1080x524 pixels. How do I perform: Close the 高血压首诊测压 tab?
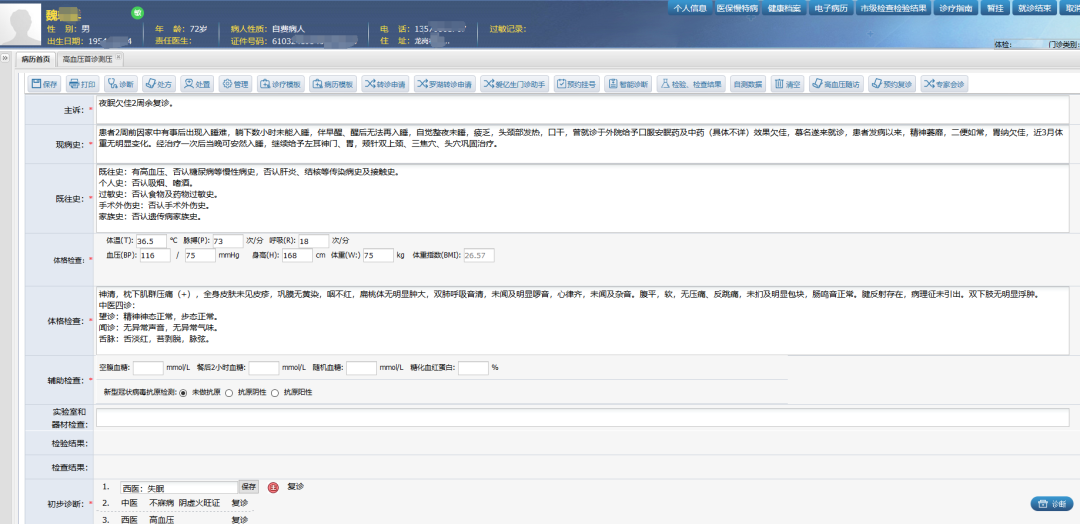119,58
